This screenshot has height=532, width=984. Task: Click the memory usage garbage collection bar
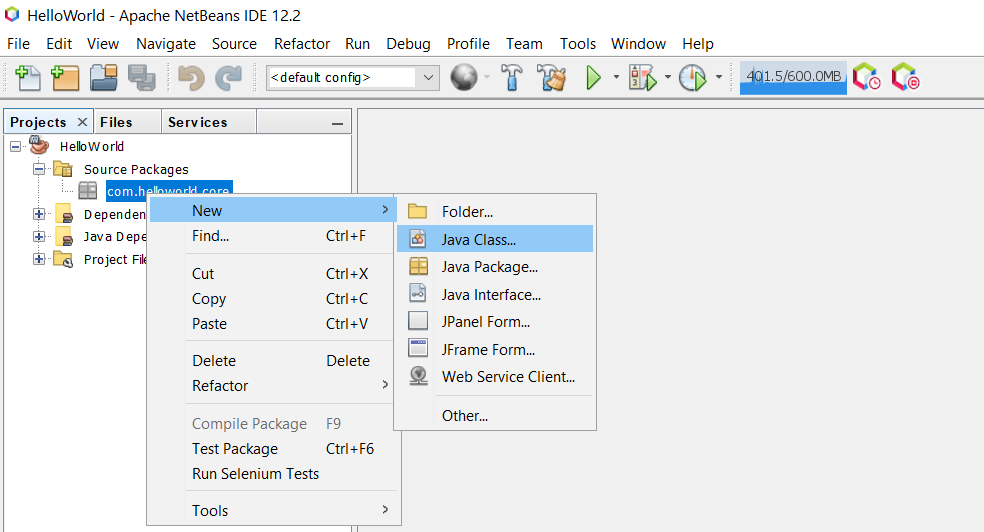coord(793,77)
